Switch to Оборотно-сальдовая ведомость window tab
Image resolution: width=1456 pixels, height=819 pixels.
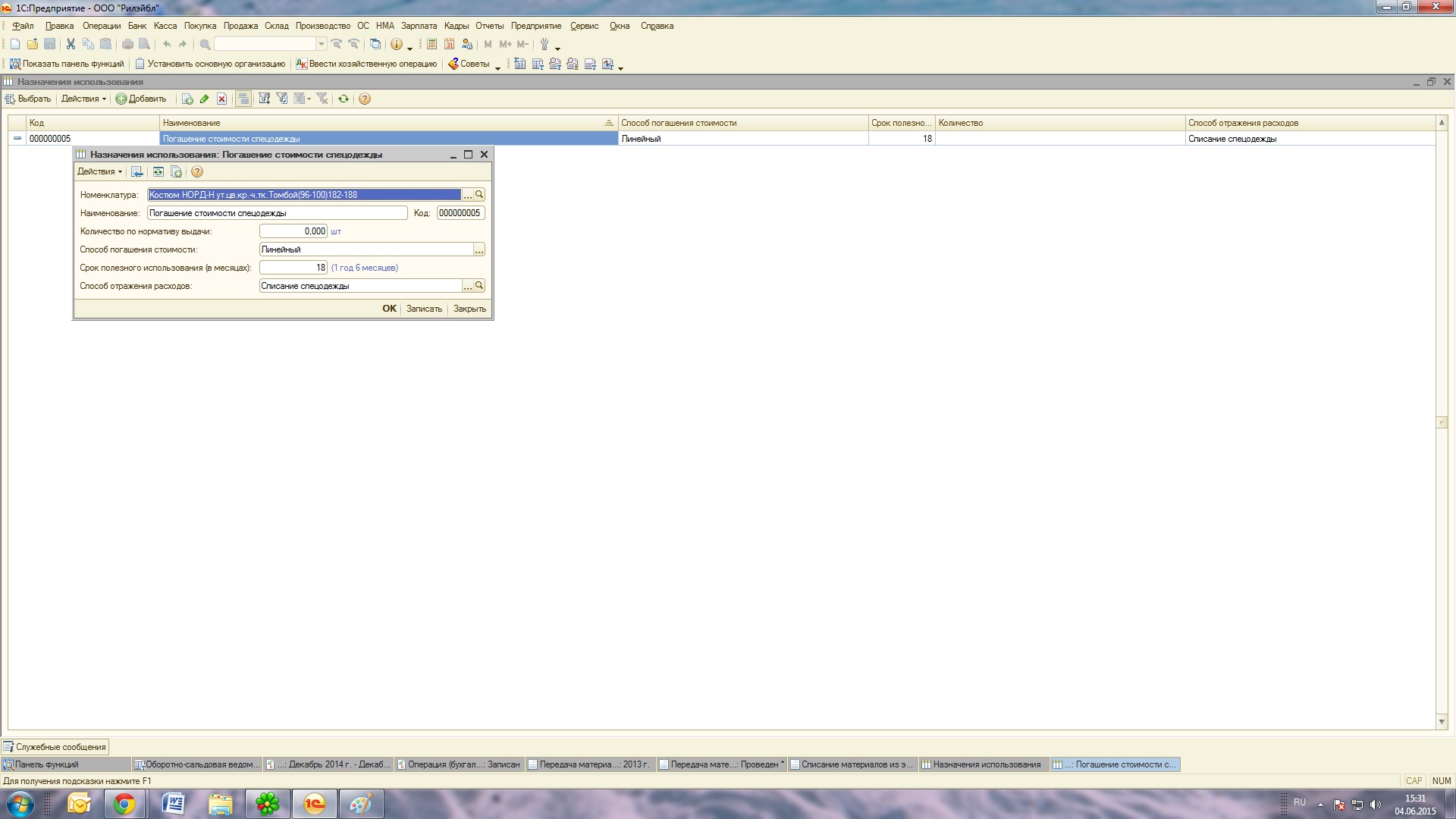tap(197, 764)
